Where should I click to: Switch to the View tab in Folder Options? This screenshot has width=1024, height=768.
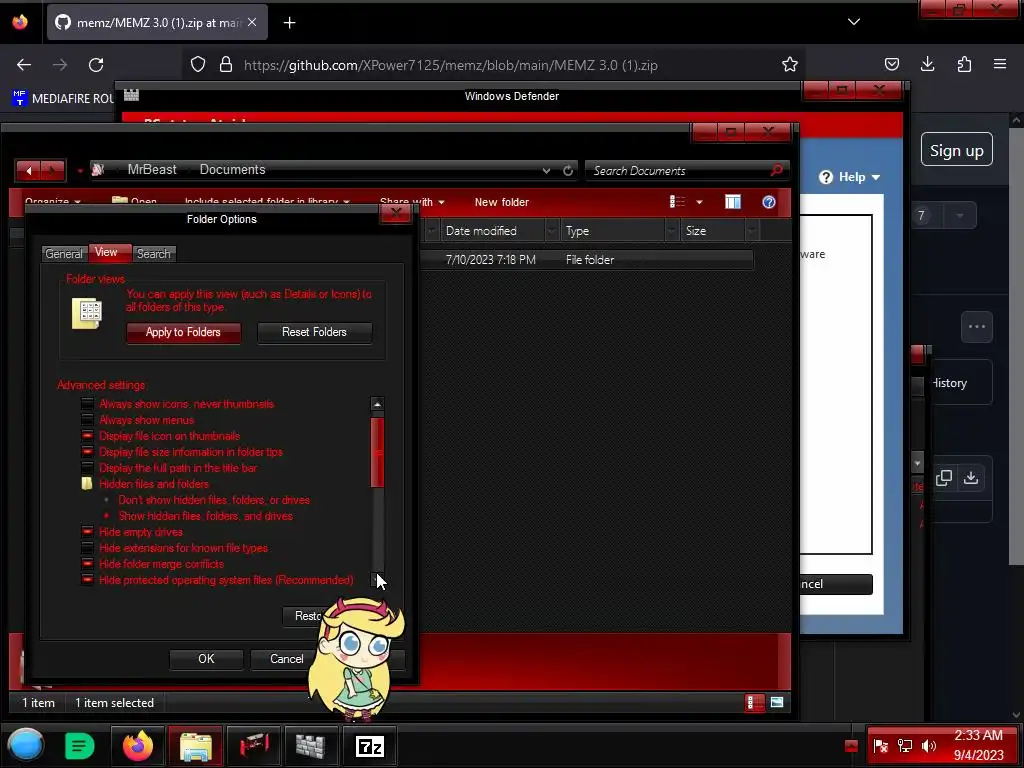pyautogui.click(x=109, y=252)
